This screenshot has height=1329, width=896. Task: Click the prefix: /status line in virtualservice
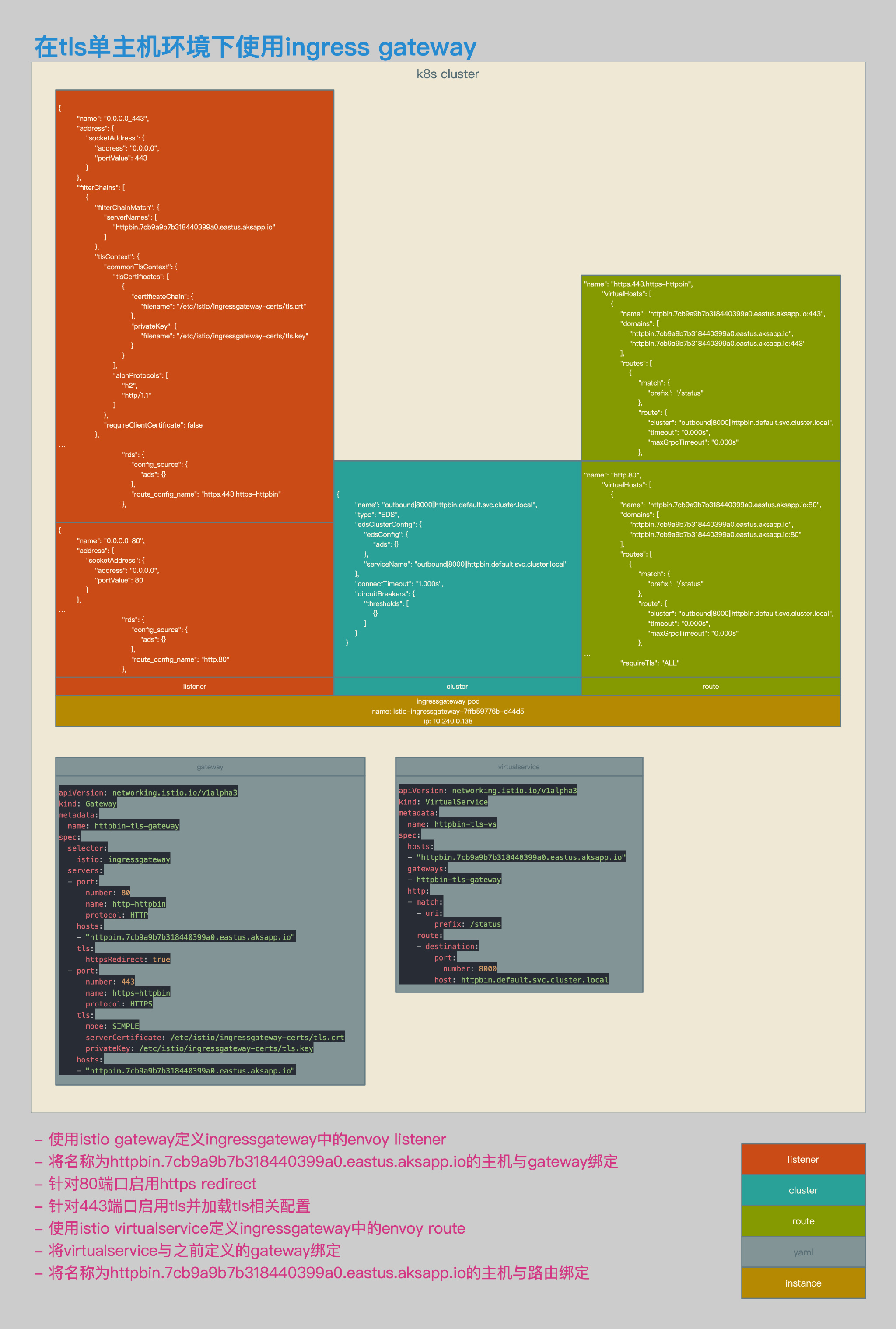point(467,924)
